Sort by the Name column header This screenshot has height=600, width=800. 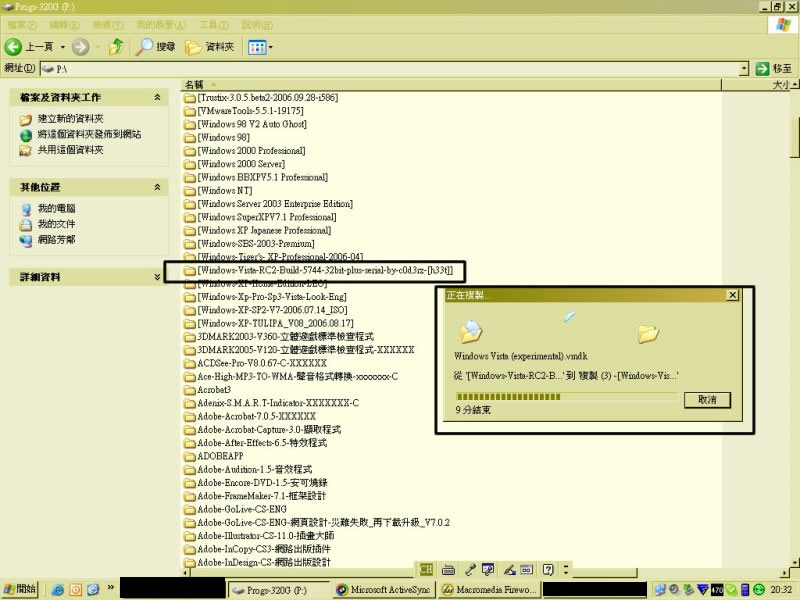[451, 85]
